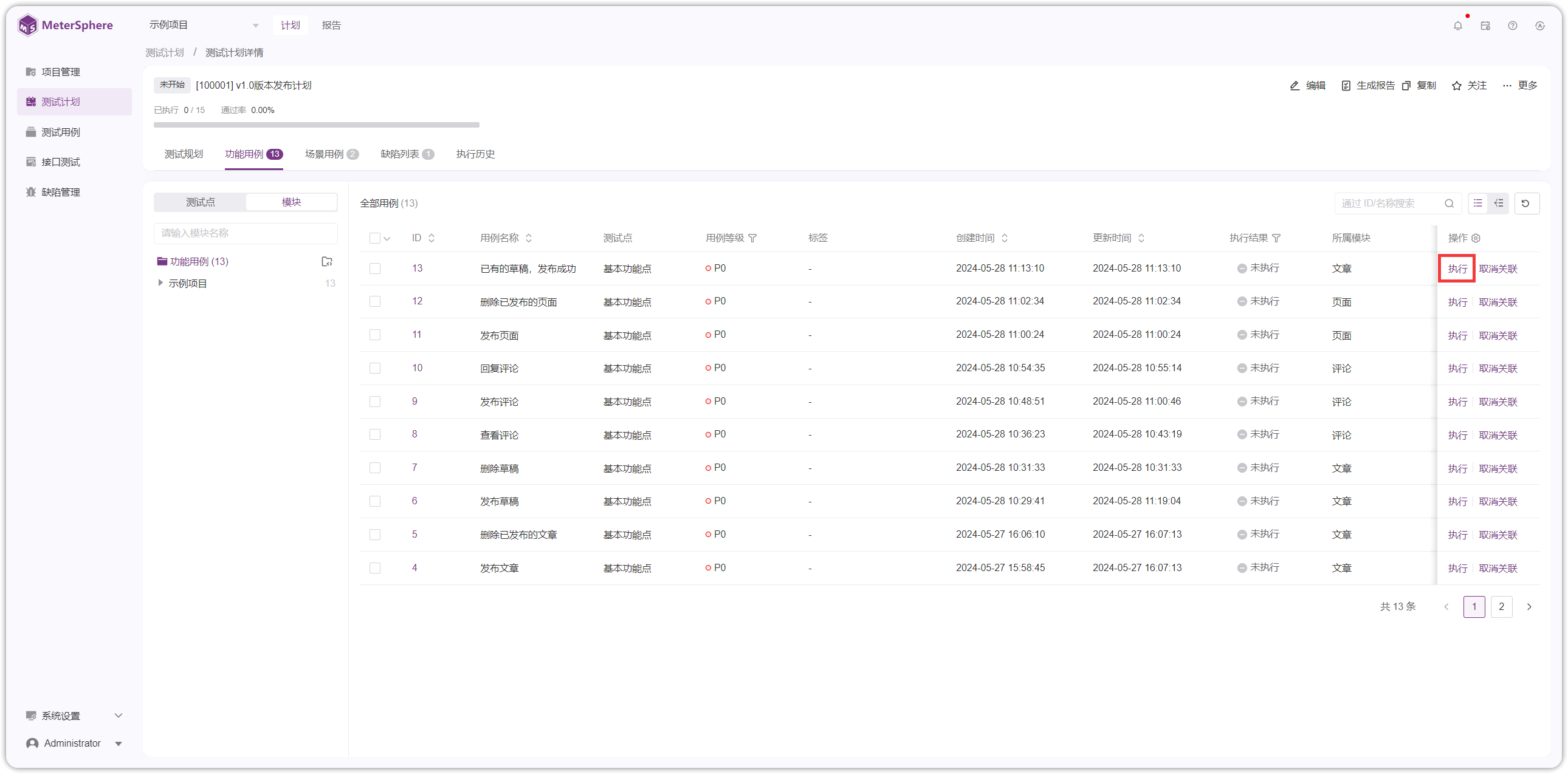Expand the 示例项目 tree node
The image size is (1568, 774).
pyautogui.click(x=160, y=283)
